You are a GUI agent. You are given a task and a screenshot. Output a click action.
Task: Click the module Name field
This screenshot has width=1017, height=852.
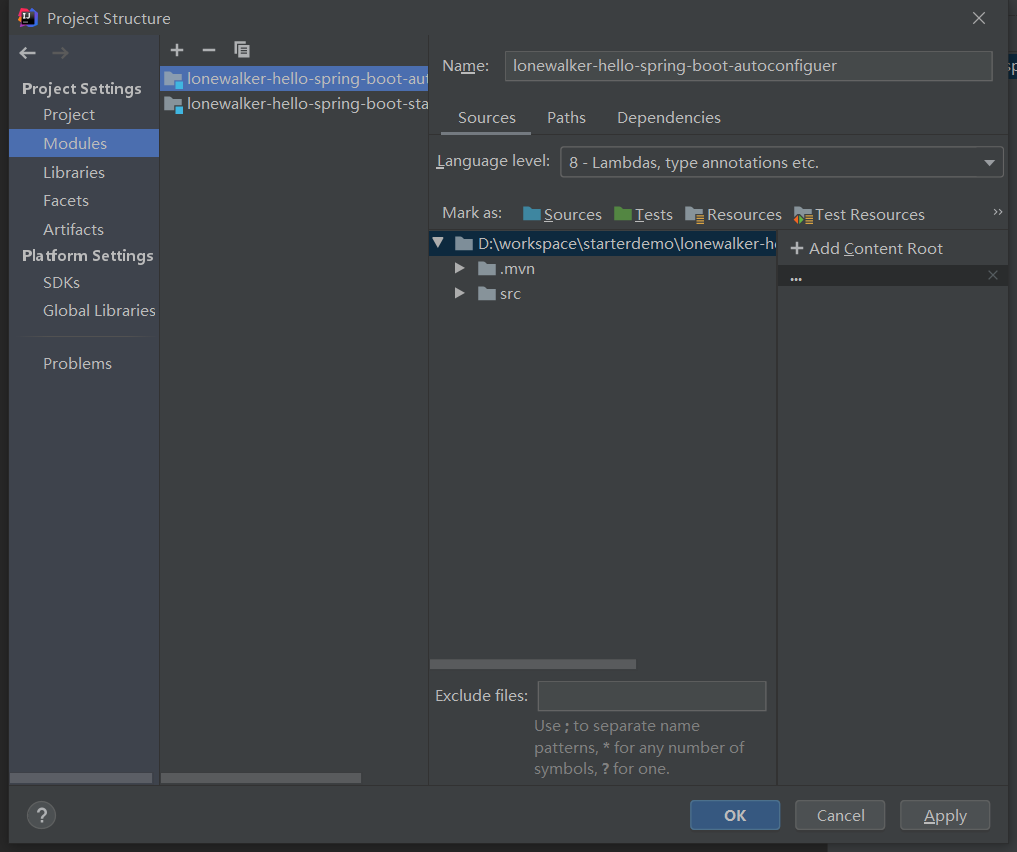pos(748,66)
